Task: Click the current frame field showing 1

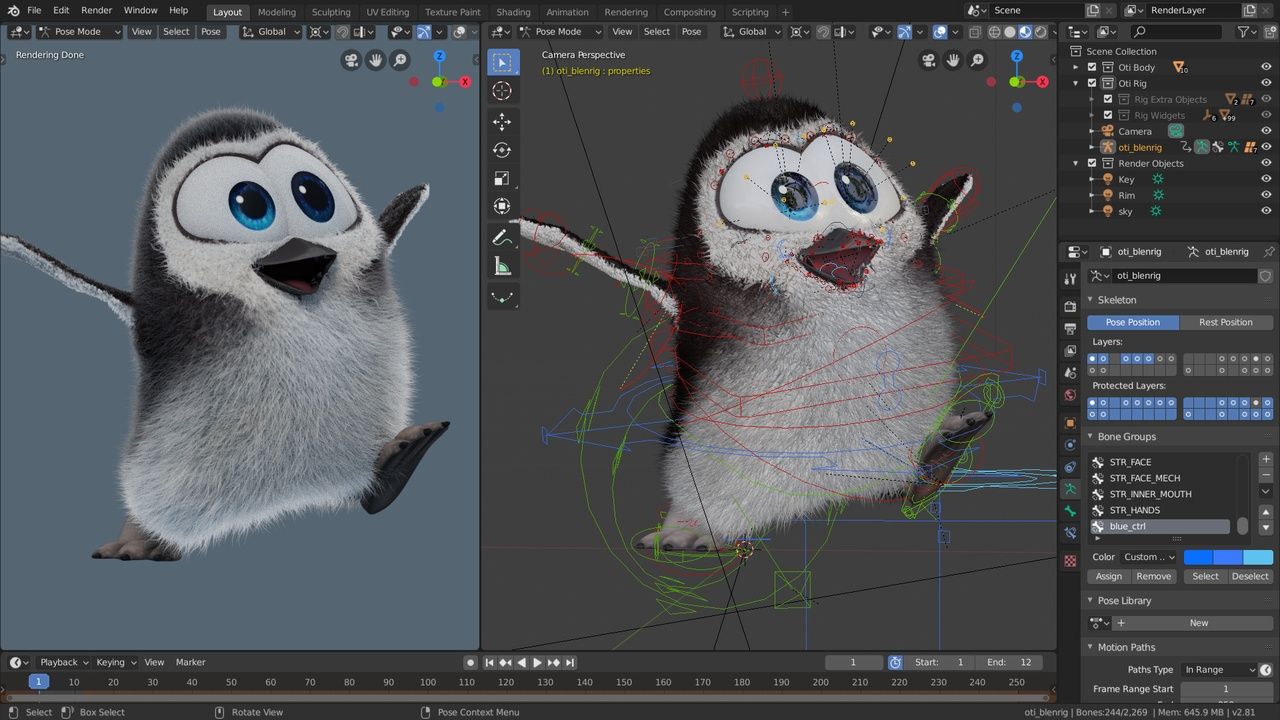Action: click(x=853, y=661)
